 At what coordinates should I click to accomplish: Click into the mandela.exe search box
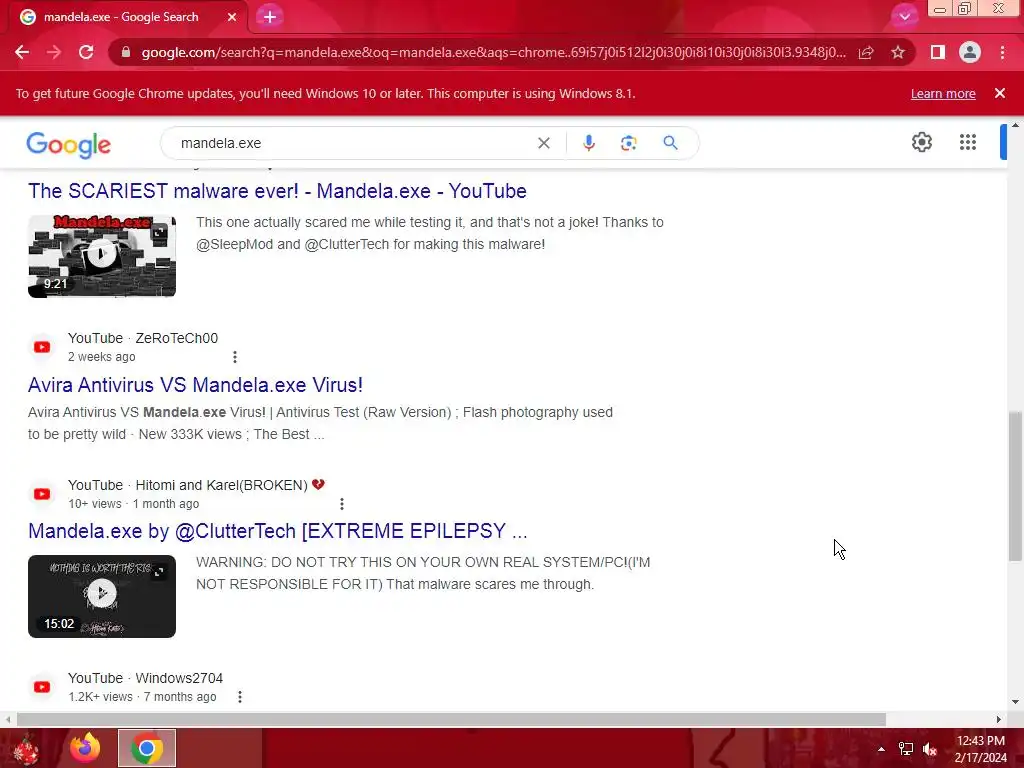353,143
